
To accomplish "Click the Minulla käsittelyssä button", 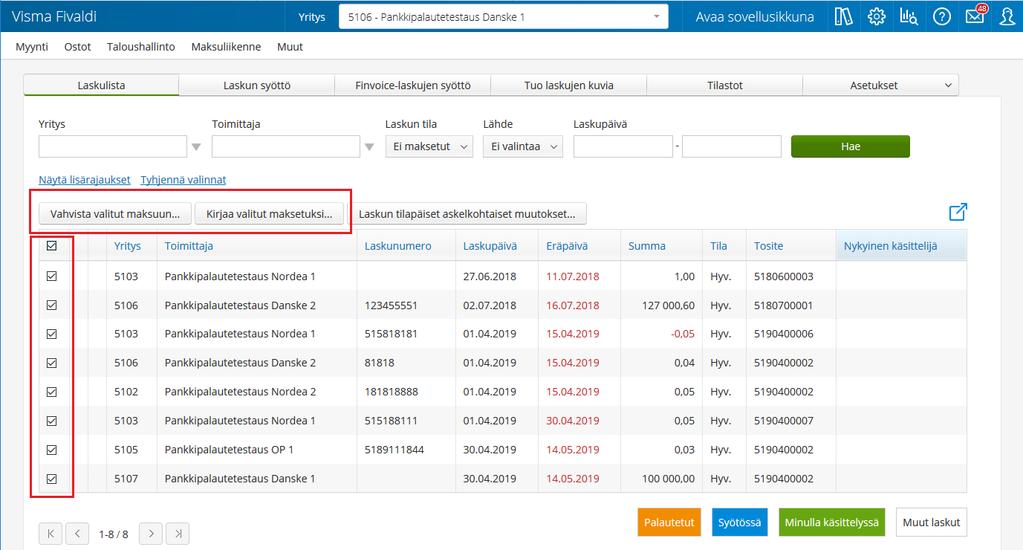I will tap(832, 523).
